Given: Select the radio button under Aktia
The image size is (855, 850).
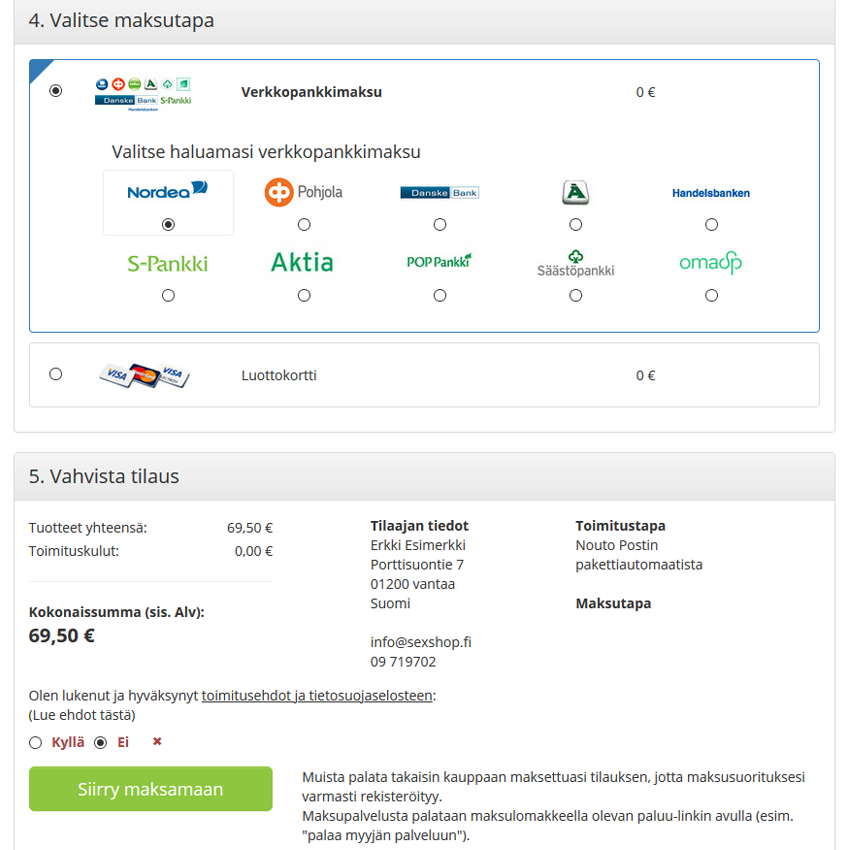Looking at the screenshot, I should 304,295.
